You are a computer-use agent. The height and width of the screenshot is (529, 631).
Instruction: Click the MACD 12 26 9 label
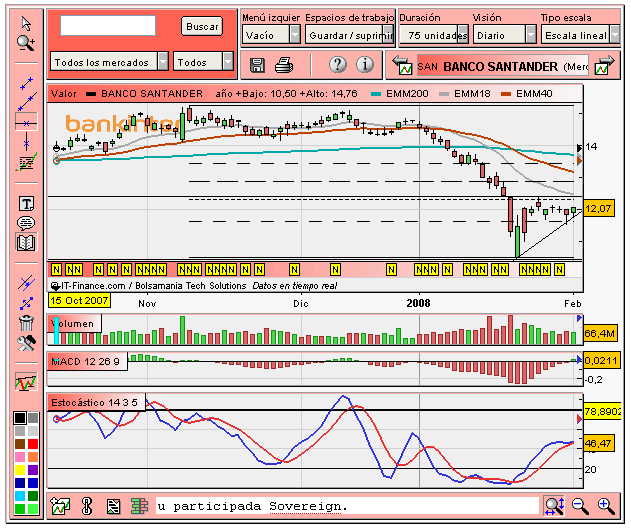pyautogui.click(x=87, y=362)
